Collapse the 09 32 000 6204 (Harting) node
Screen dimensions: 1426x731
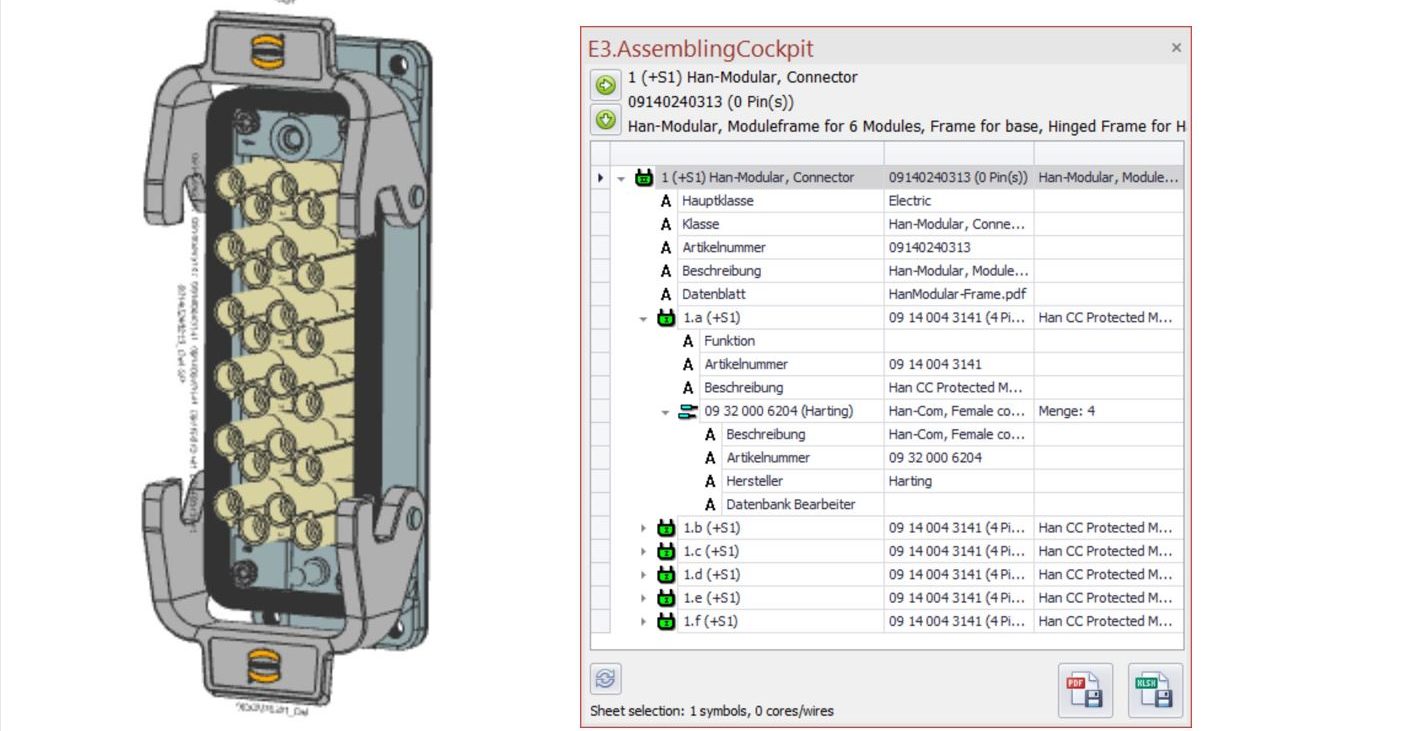(x=665, y=411)
